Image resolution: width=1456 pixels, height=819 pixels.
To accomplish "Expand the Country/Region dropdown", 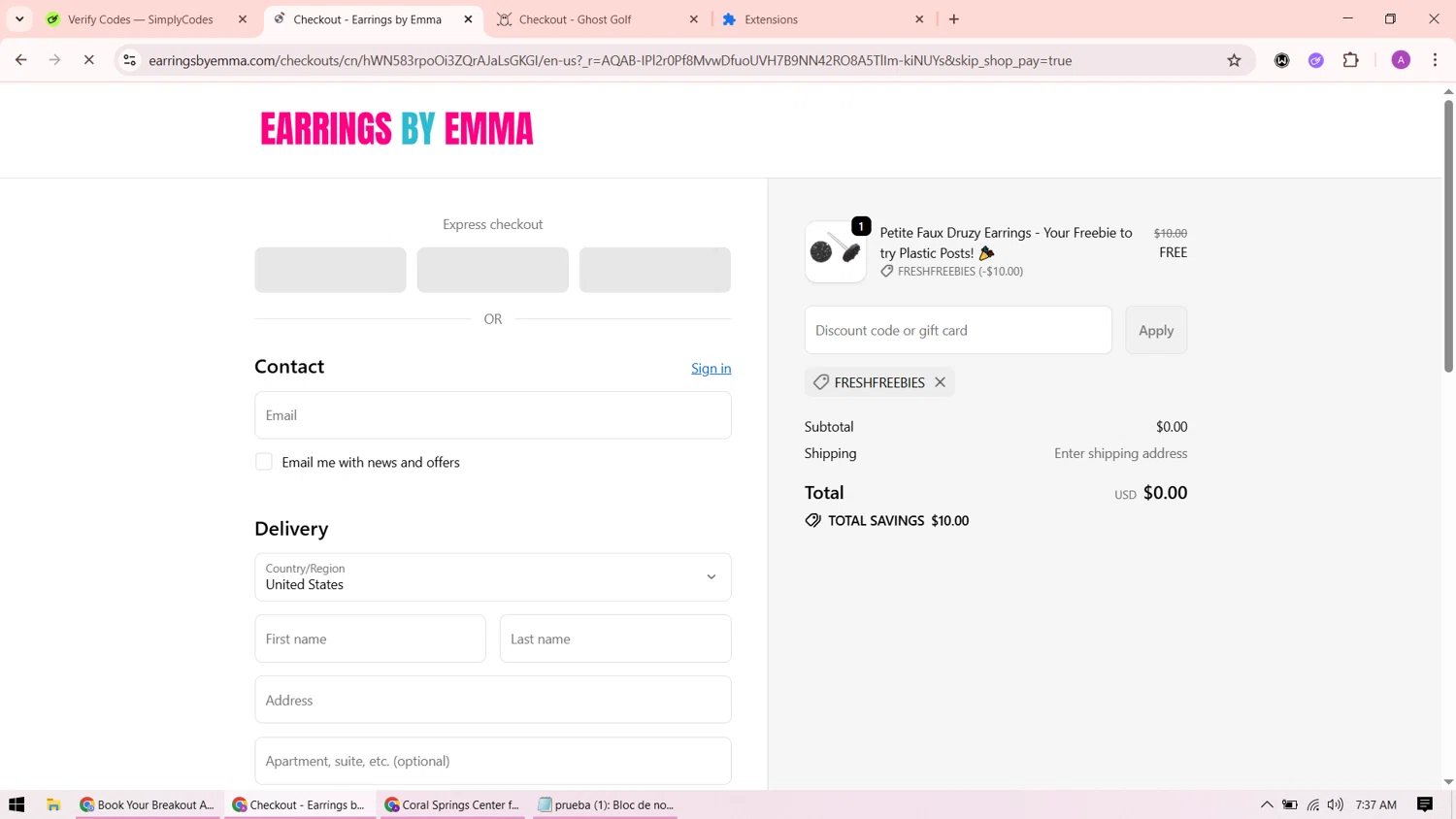I will tap(492, 576).
